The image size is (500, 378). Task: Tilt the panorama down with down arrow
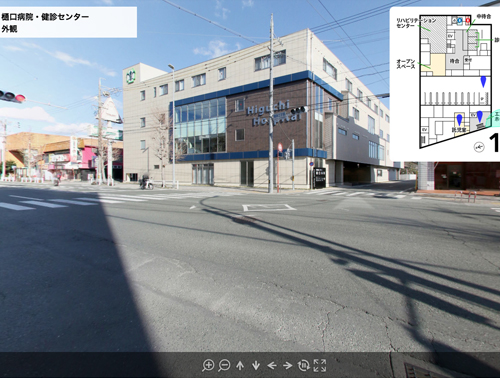[256, 366]
